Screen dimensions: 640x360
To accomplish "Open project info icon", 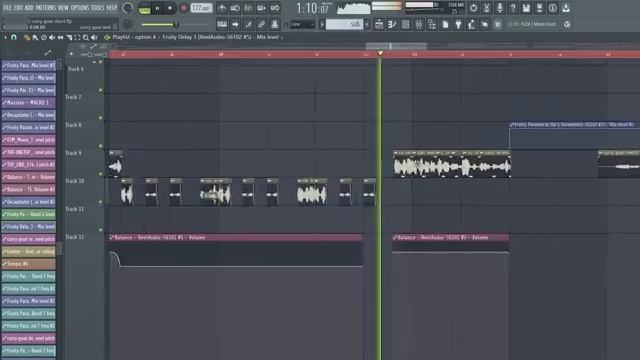I will pos(553,8).
